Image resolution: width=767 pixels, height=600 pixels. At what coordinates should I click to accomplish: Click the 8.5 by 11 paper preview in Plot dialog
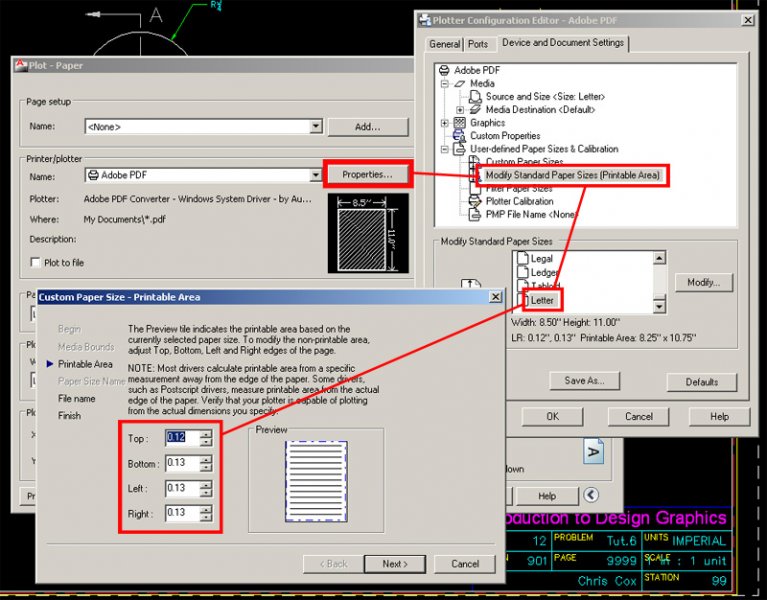tap(368, 233)
